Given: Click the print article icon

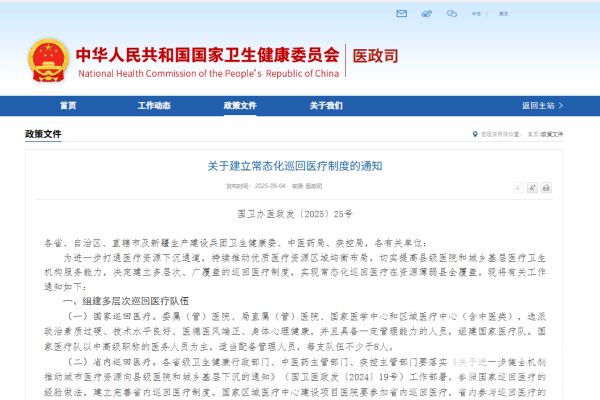Looking at the screenshot, I should tap(546, 187).
